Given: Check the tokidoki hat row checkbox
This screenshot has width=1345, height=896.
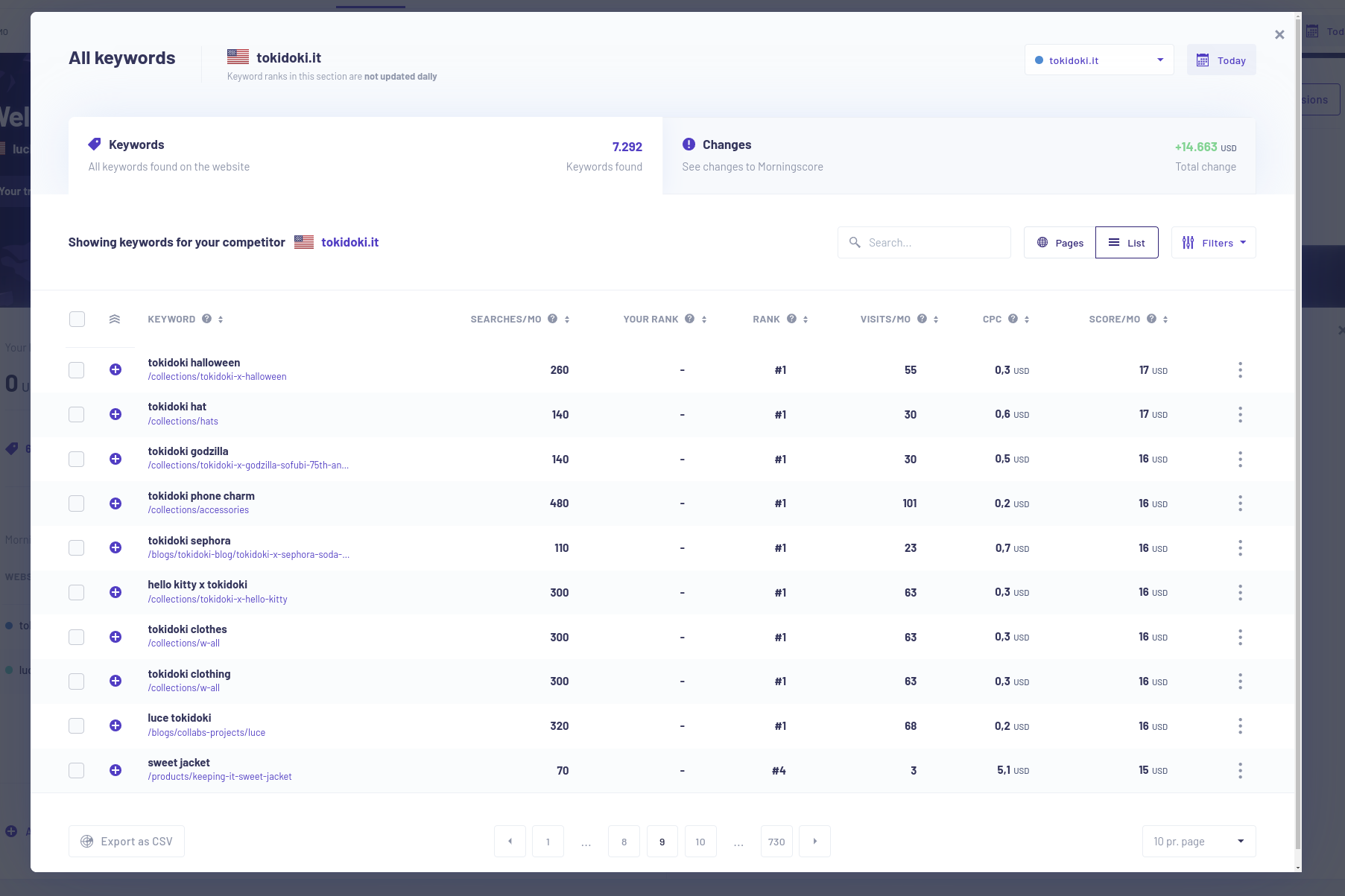Looking at the screenshot, I should (77, 414).
